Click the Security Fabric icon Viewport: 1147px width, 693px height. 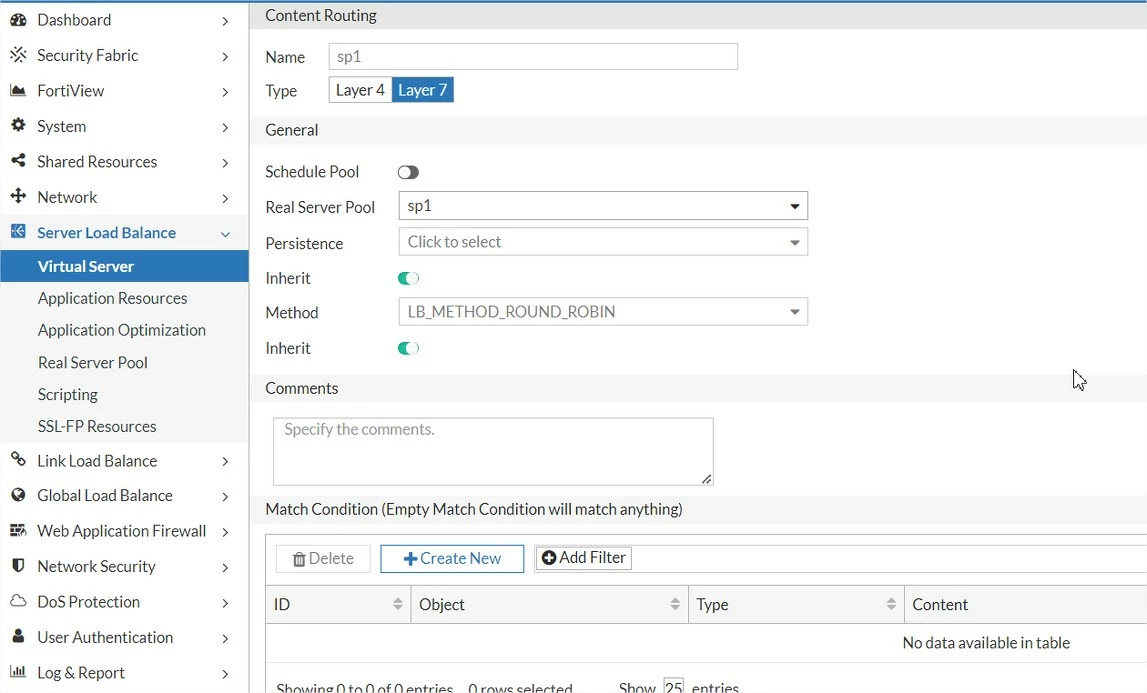coord(18,55)
